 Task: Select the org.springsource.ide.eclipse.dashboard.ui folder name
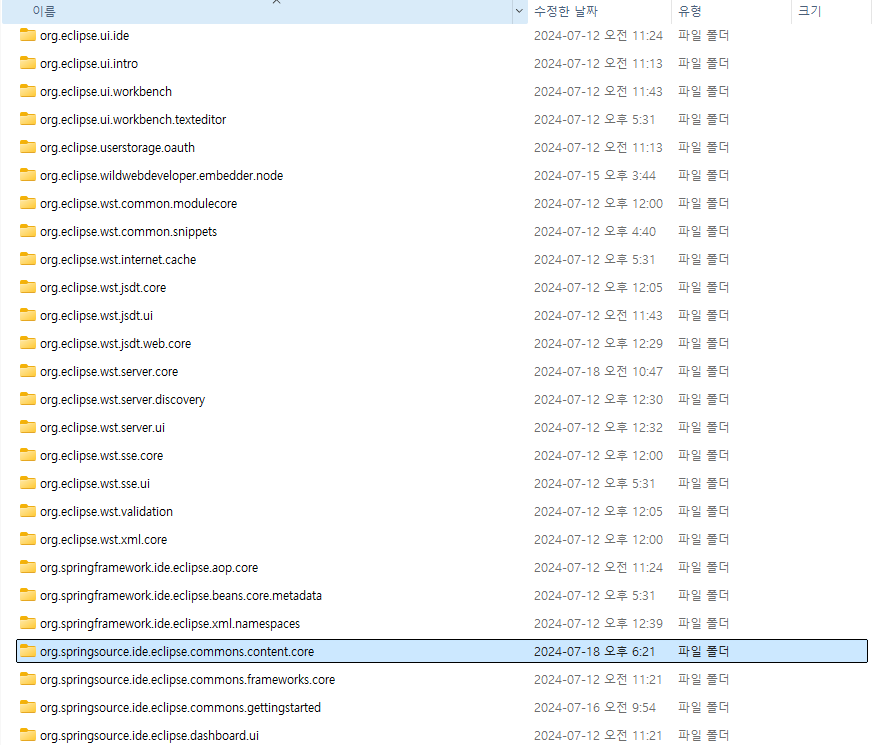coord(149,736)
